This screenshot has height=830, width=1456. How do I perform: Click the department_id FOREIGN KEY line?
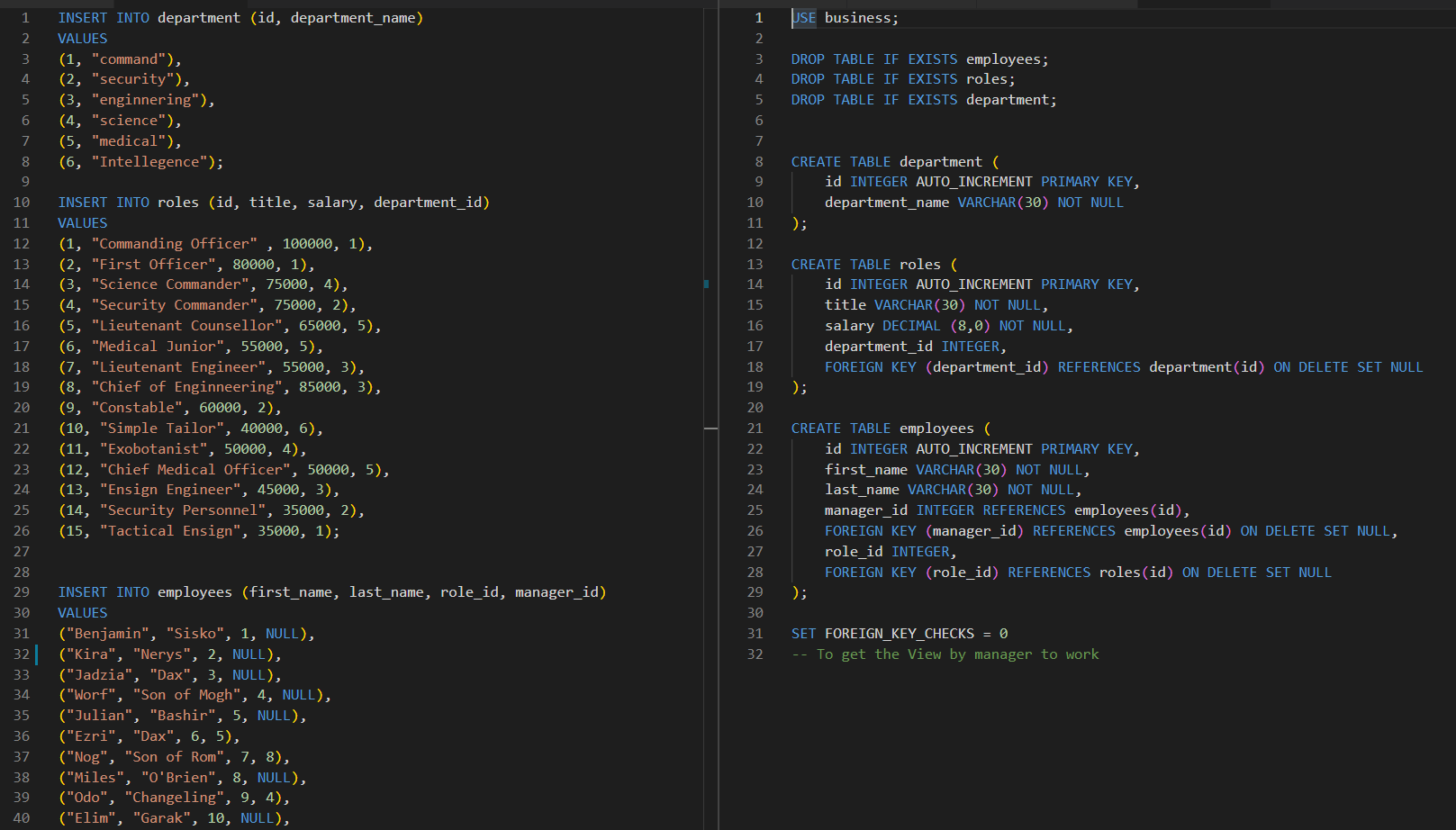(x=1124, y=367)
